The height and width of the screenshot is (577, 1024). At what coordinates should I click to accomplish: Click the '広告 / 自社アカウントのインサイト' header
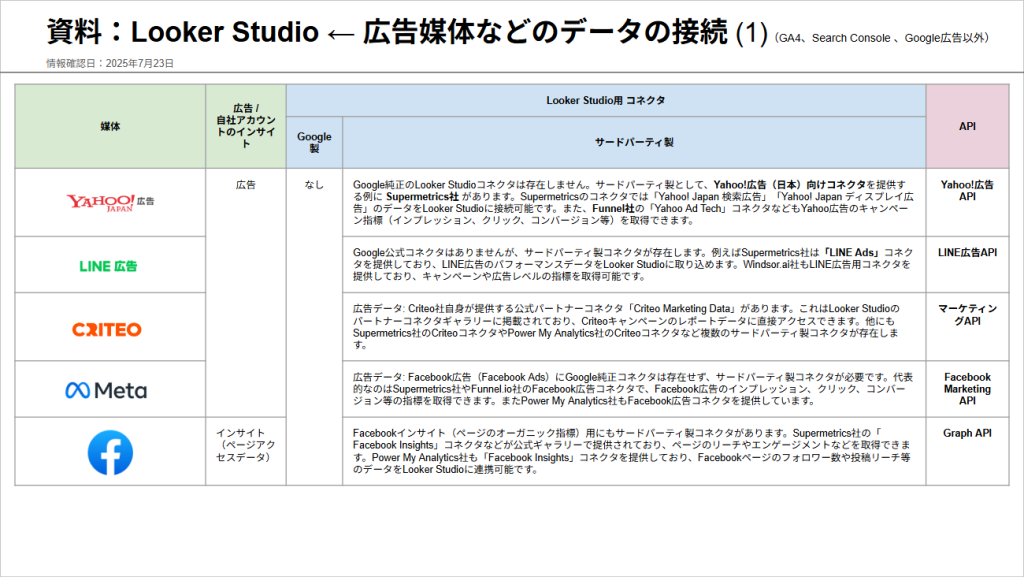pyautogui.click(x=246, y=126)
